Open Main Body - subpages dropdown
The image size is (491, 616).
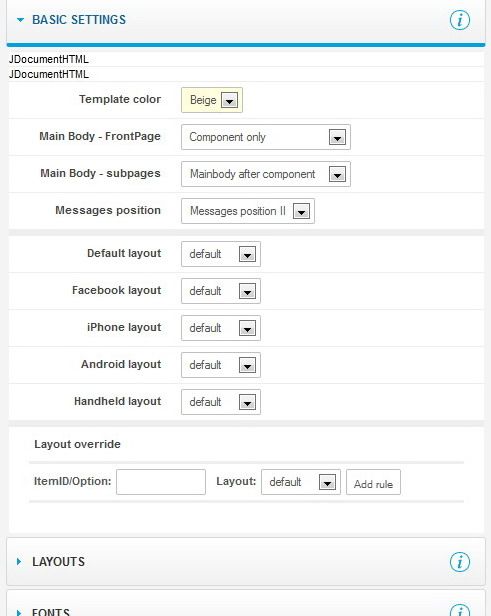(x=266, y=174)
